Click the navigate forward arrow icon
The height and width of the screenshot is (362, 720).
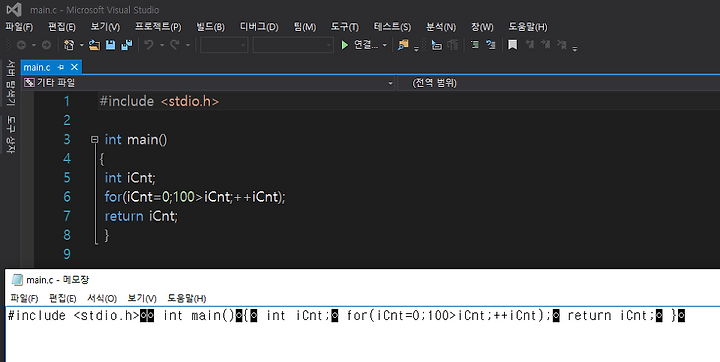(46, 45)
